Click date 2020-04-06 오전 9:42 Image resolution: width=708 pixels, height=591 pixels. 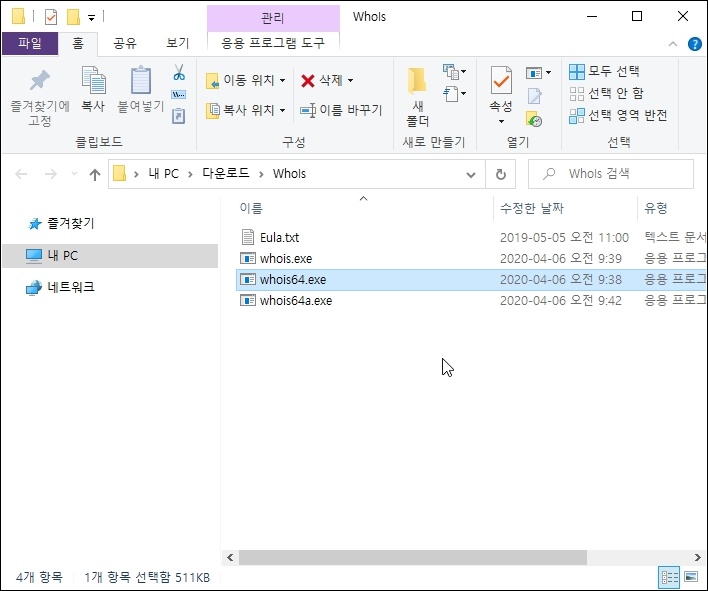[560, 301]
